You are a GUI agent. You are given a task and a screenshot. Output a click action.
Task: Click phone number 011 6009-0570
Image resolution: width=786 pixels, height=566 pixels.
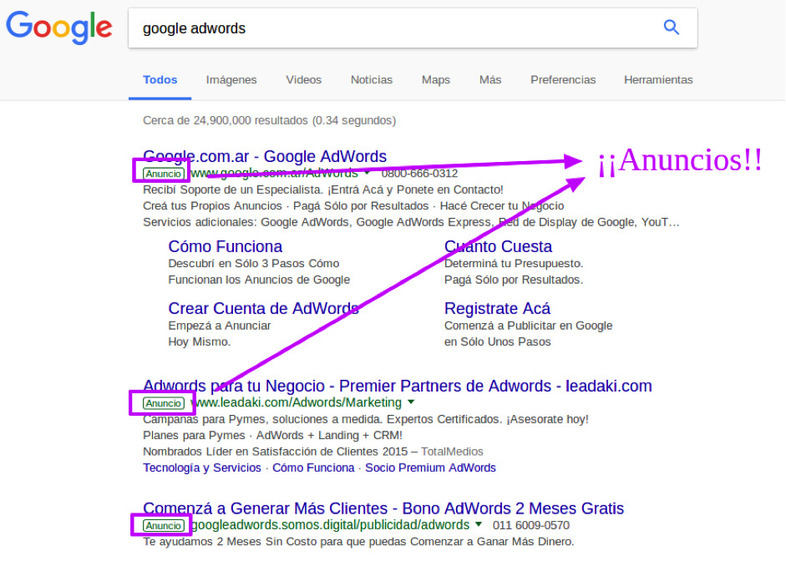531,525
